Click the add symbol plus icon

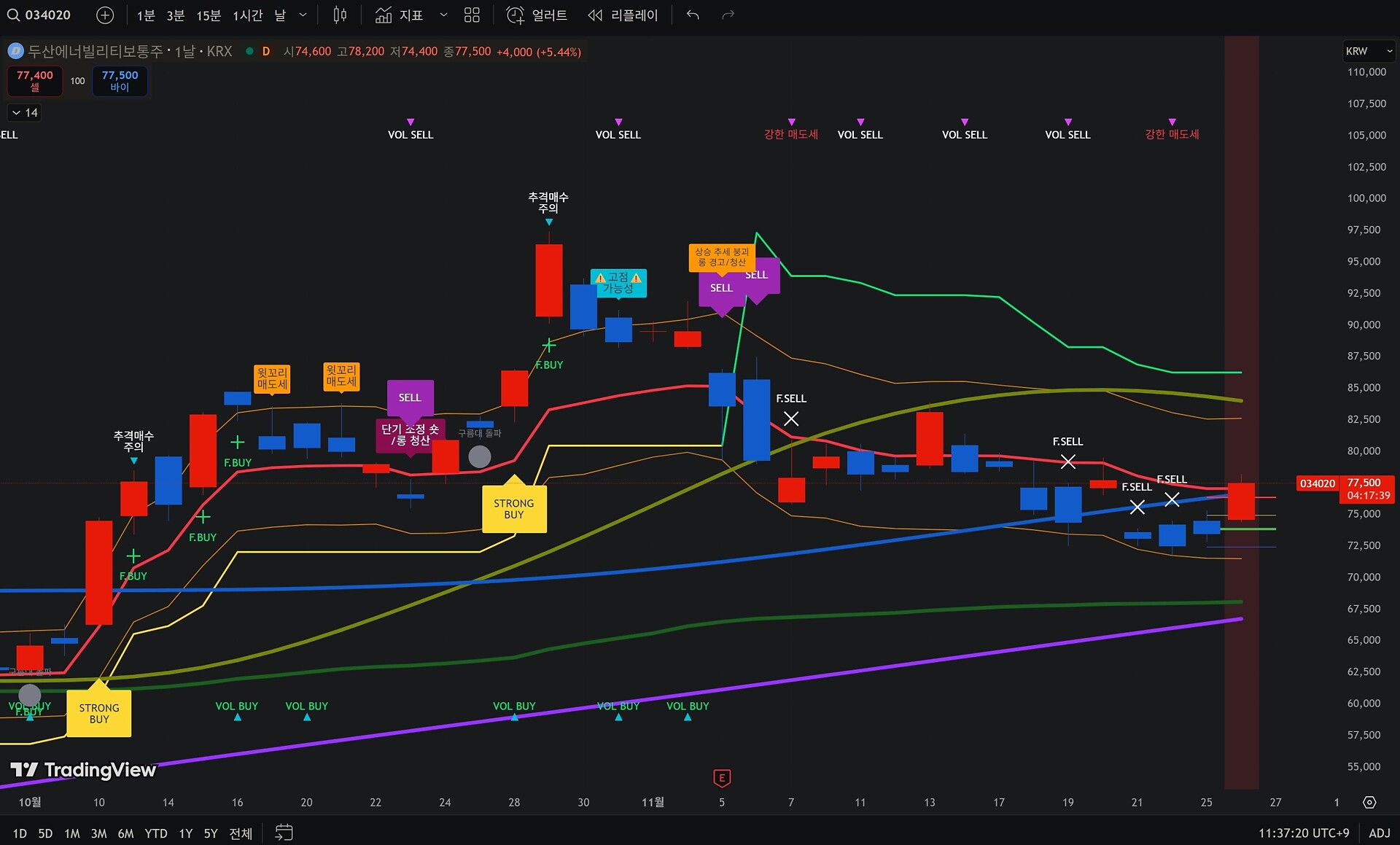(x=105, y=15)
